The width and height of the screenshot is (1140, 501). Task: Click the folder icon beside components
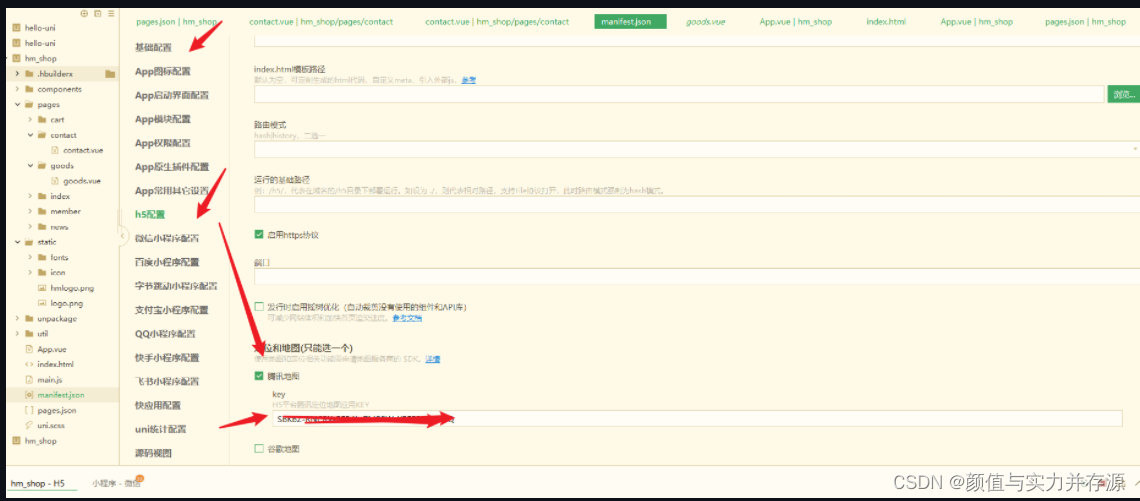pyautogui.click(x=29, y=89)
